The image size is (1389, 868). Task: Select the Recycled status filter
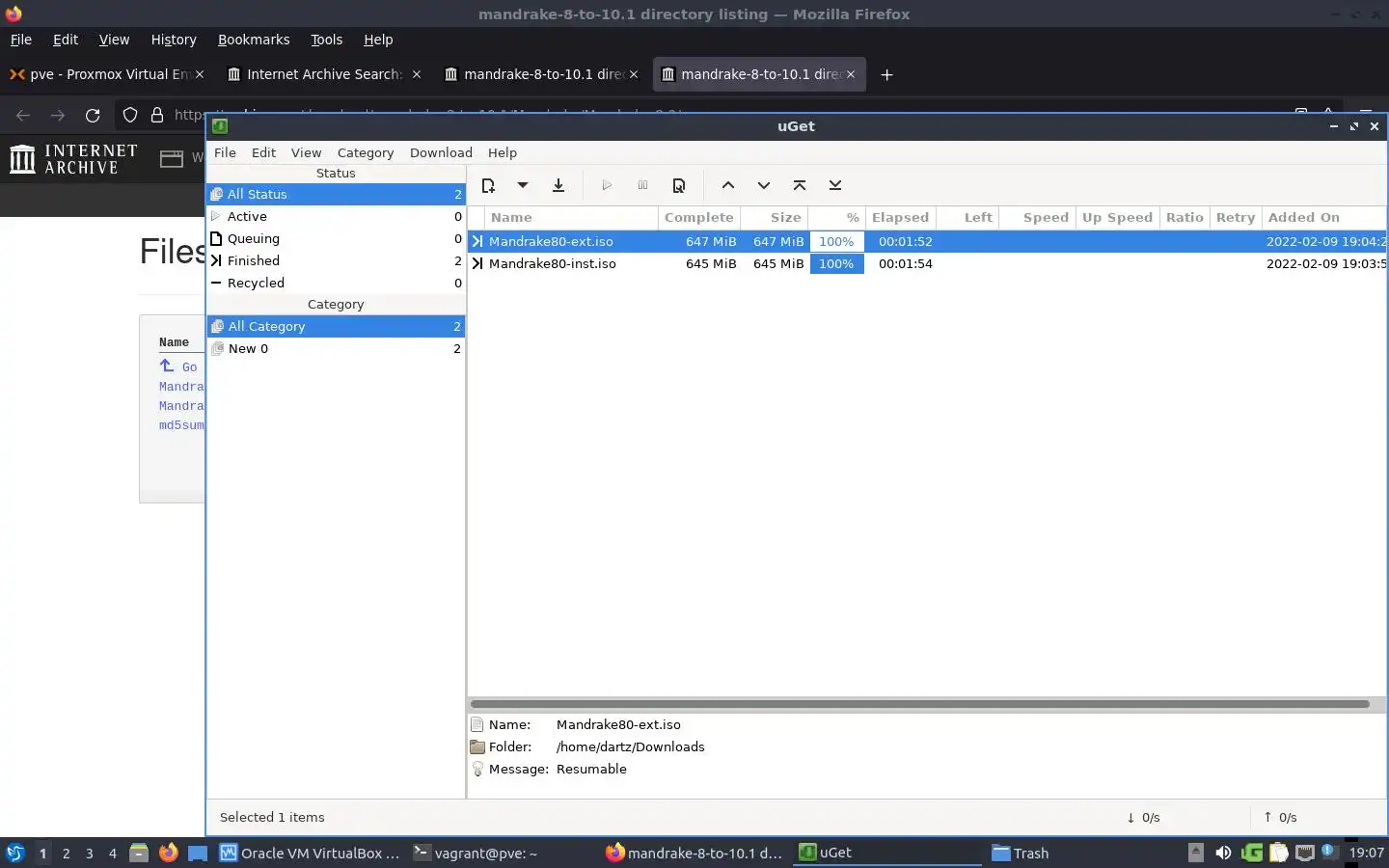336,283
